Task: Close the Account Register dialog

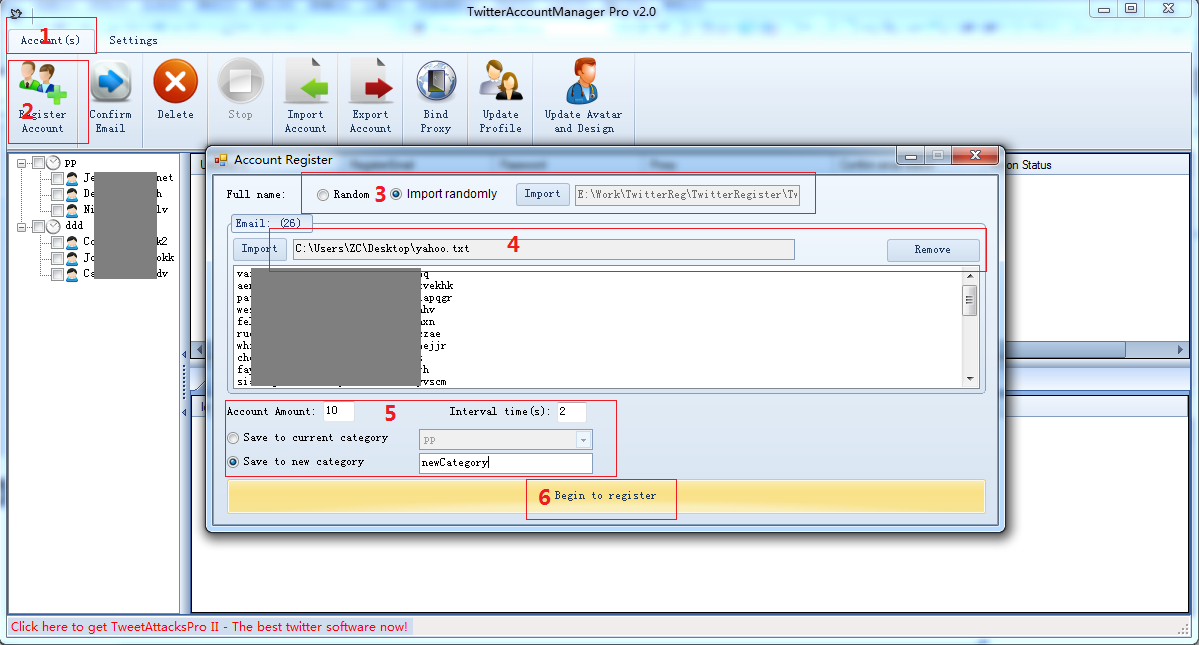Action: [x=975, y=156]
